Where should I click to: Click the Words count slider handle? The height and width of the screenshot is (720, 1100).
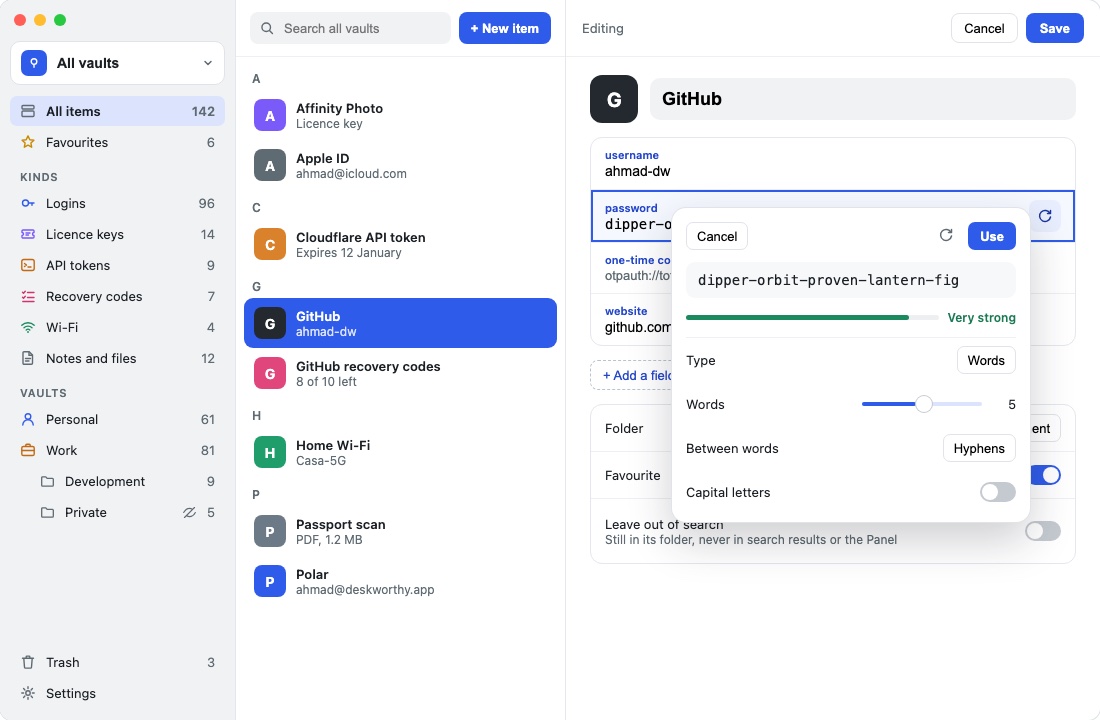tap(923, 404)
